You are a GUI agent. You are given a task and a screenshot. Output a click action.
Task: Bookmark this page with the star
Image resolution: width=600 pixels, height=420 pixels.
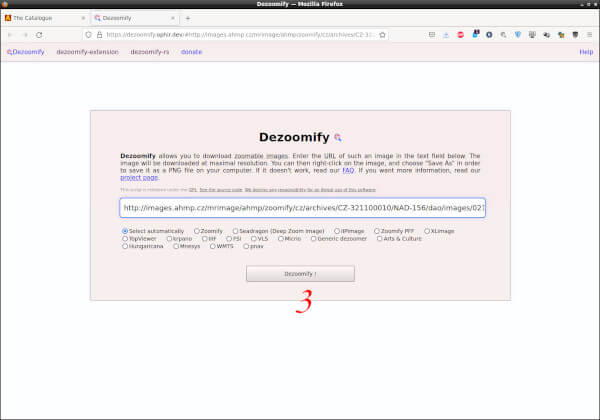tap(382, 35)
